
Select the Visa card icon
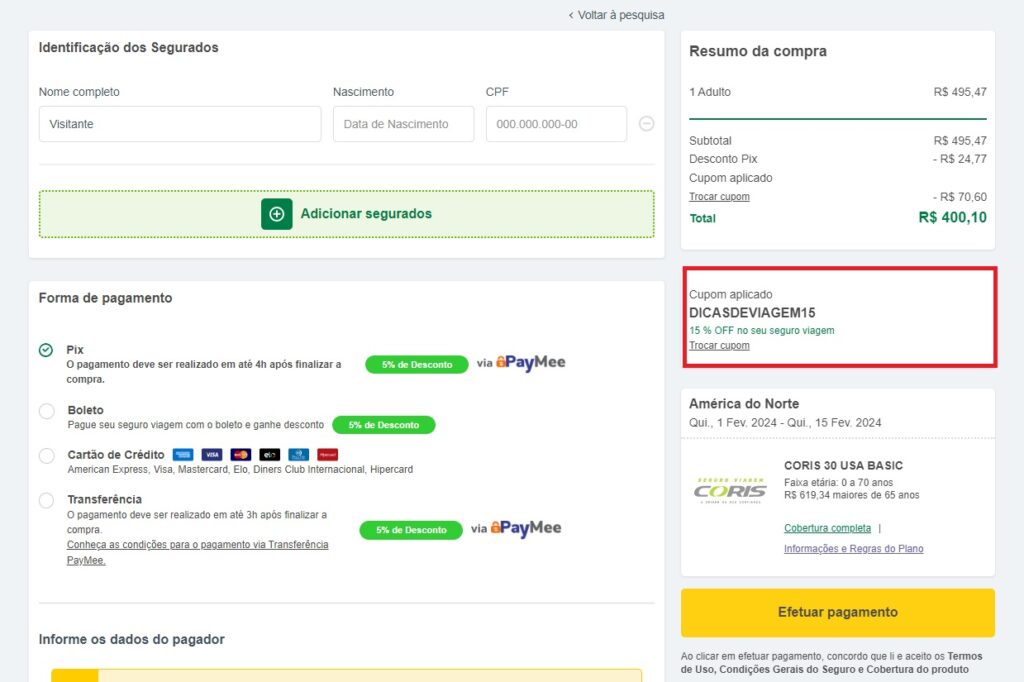pyautogui.click(x=210, y=455)
